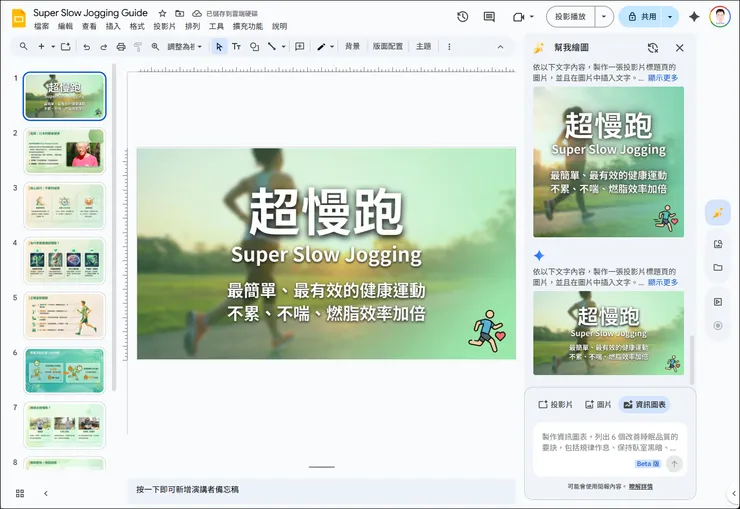Open the comments panel icon
Viewport: 740px width, 509px height.
[489, 17]
